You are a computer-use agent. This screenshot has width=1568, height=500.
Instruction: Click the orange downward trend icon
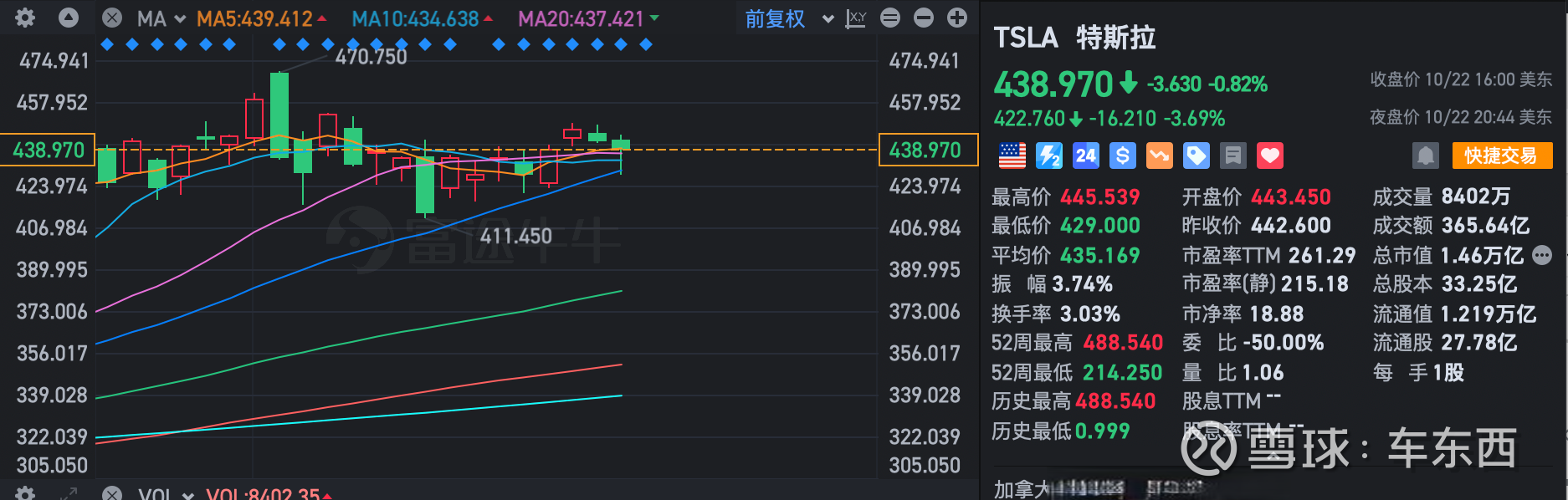(x=1159, y=156)
